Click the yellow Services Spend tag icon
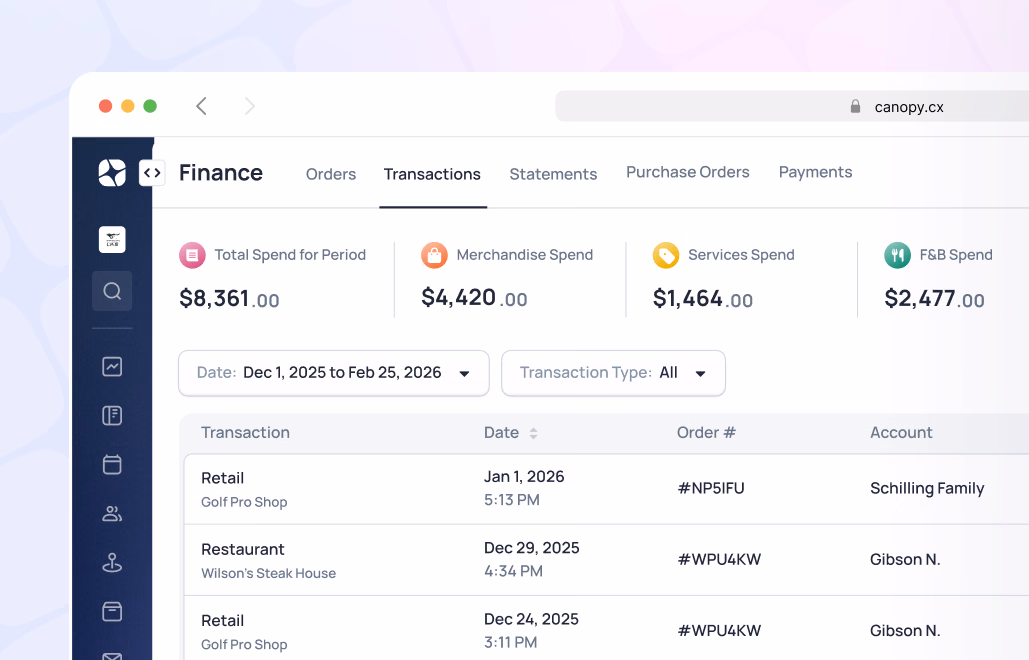The height and width of the screenshot is (660, 1029). [x=666, y=255]
